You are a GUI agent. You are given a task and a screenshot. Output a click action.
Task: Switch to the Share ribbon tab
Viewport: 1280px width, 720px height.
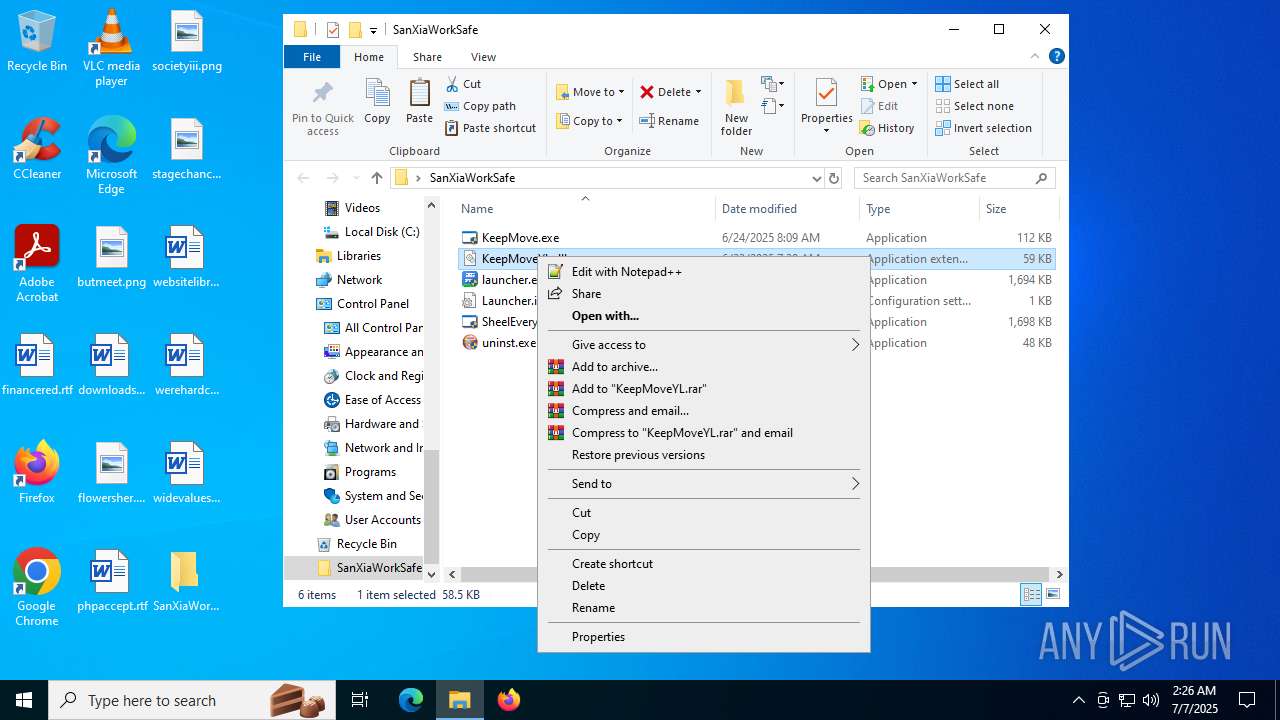pyautogui.click(x=427, y=57)
